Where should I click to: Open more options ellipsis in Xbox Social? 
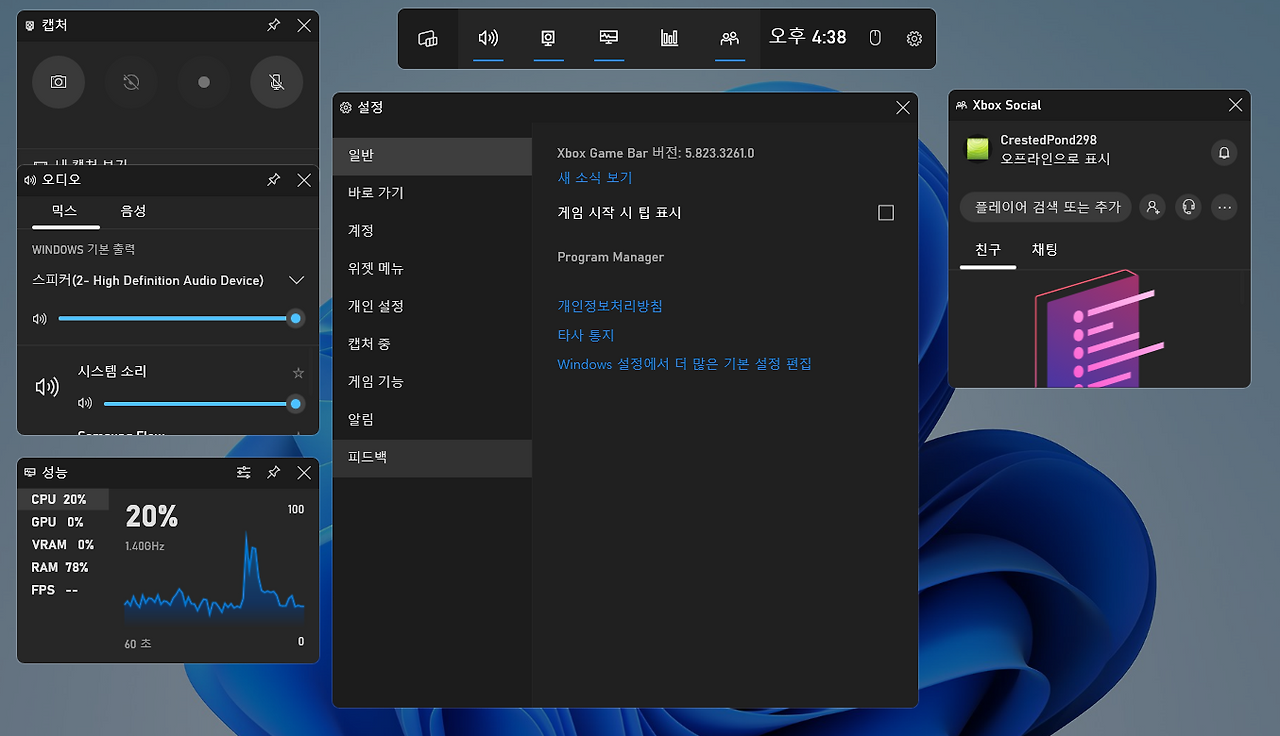coord(1225,207)
